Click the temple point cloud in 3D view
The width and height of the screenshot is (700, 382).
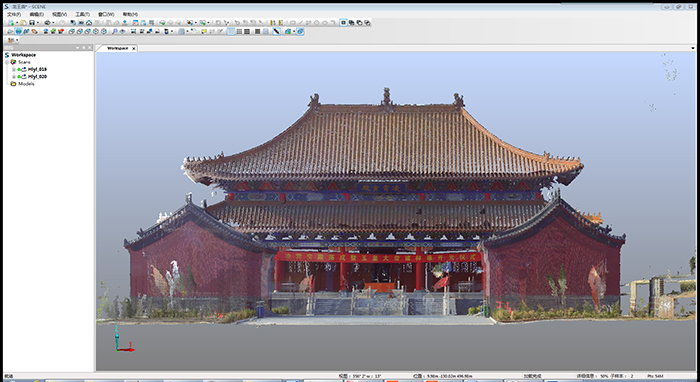375,205
